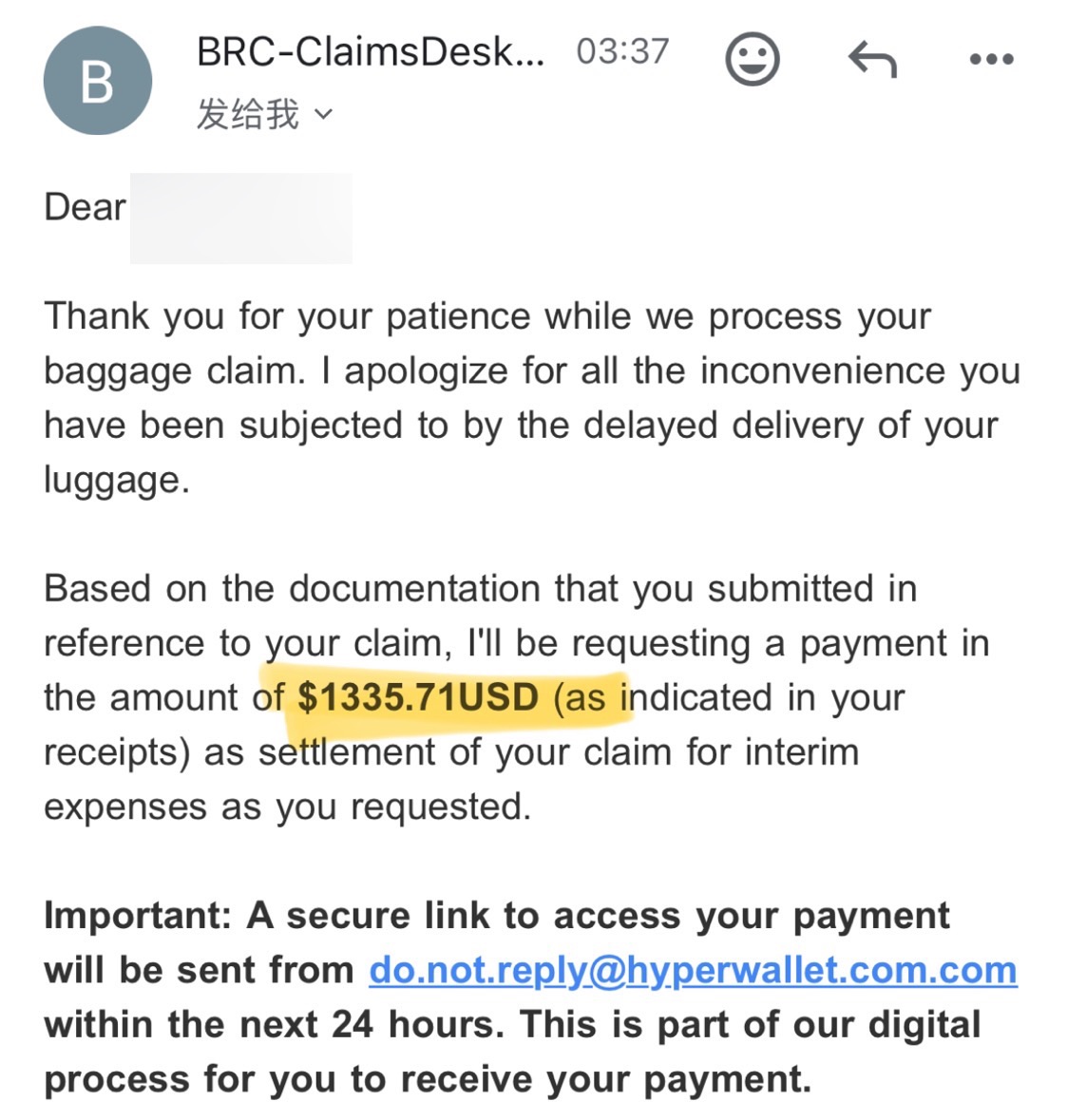This screenshot has height=1120, width=1068.
Task: Tap the 发给我 recipient label
Action: [x=248, y=114]
